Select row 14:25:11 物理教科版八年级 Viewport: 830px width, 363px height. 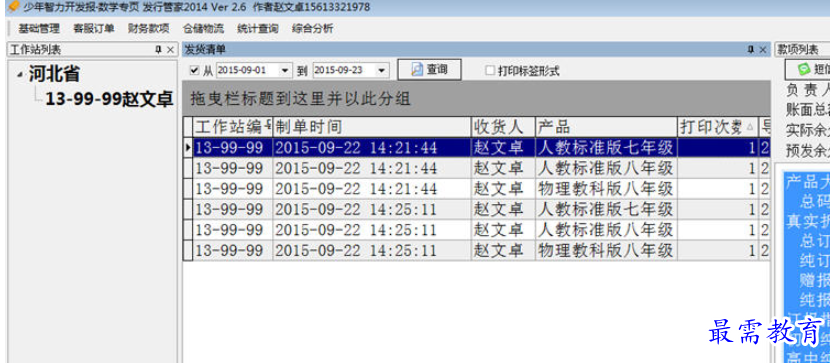point(476,250)
